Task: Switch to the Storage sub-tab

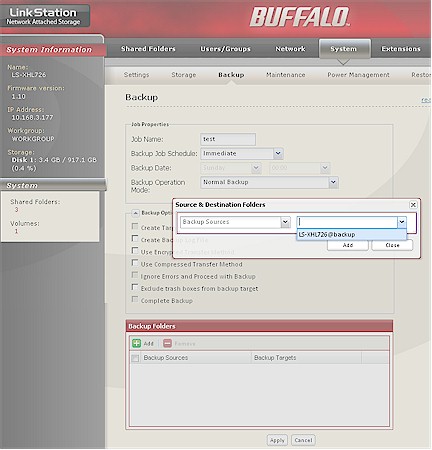Action: [x=184, y=75]
